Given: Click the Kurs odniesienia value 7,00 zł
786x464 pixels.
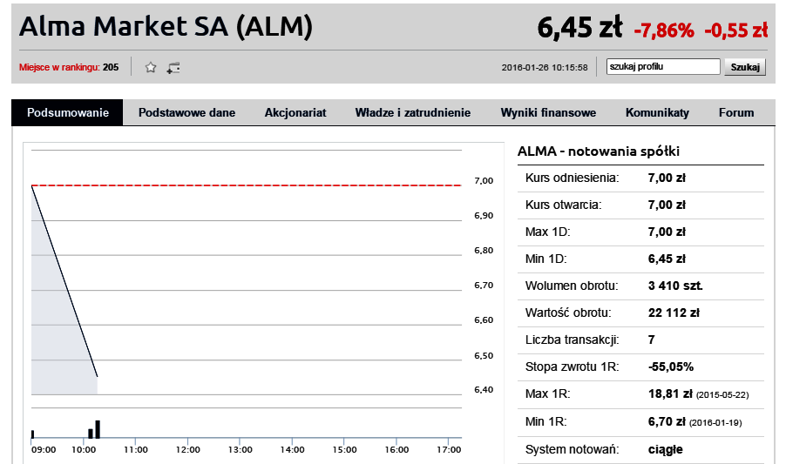Looking at the screenshot, I should click(x=667, y=178).
